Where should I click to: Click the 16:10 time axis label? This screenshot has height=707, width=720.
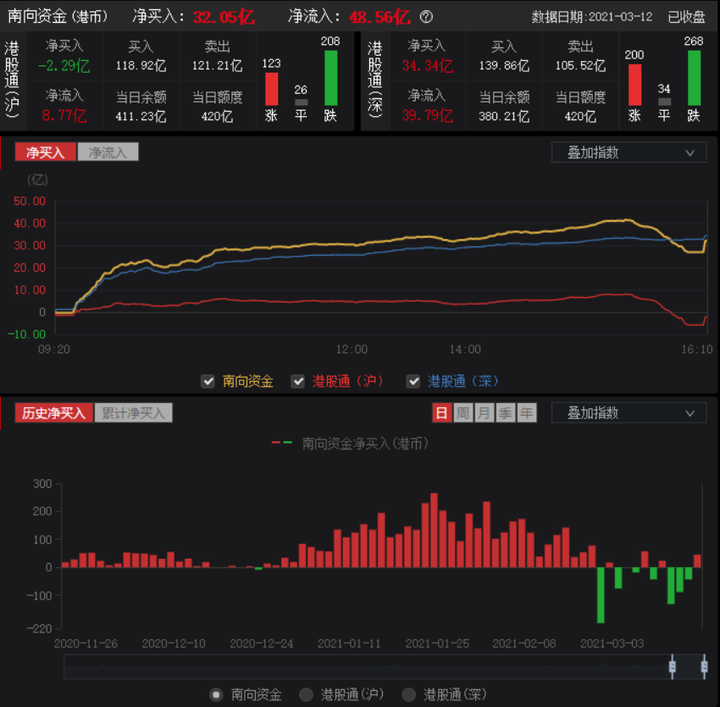coord(697,350)
